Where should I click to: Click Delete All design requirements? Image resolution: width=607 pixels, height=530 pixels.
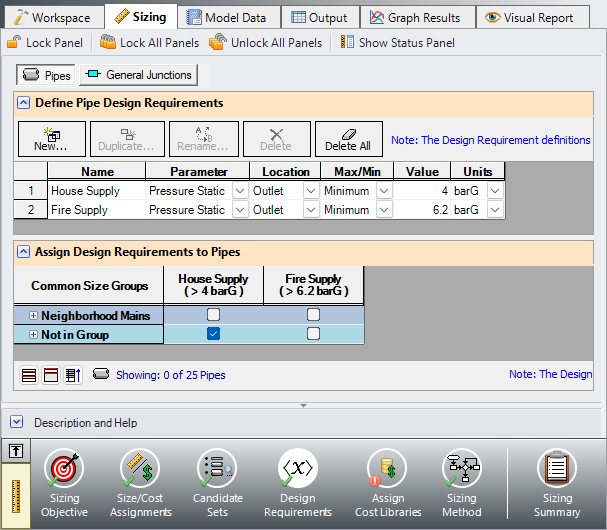click(x=349, y=139)
